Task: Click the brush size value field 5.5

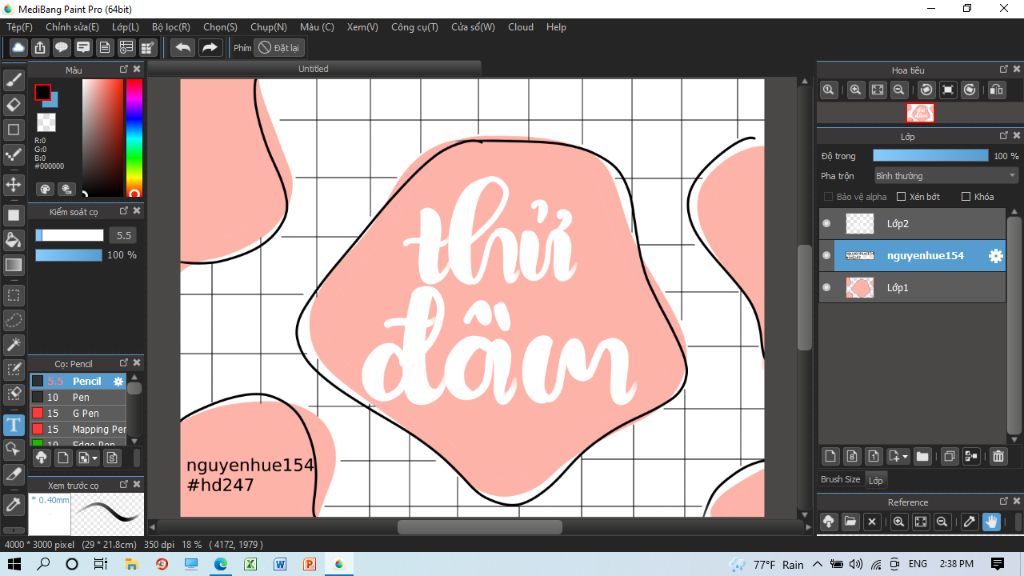Action: pos(124,235)
